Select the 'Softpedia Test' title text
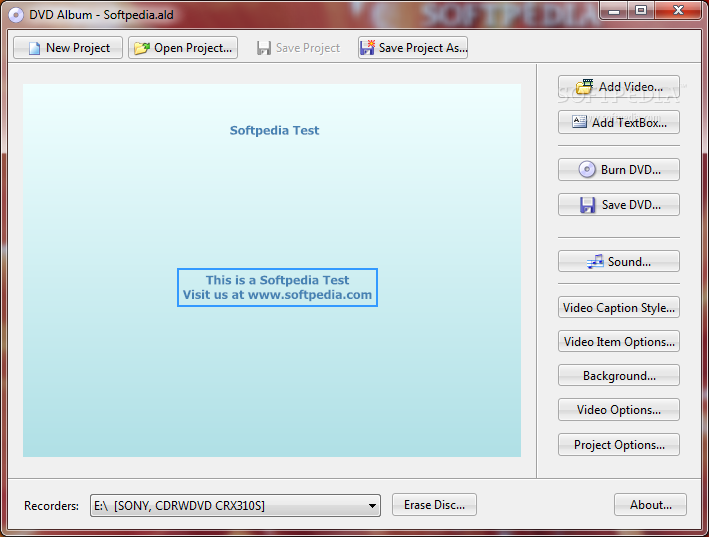The width and height of the screenshot is (709, 537). [274, 130]
